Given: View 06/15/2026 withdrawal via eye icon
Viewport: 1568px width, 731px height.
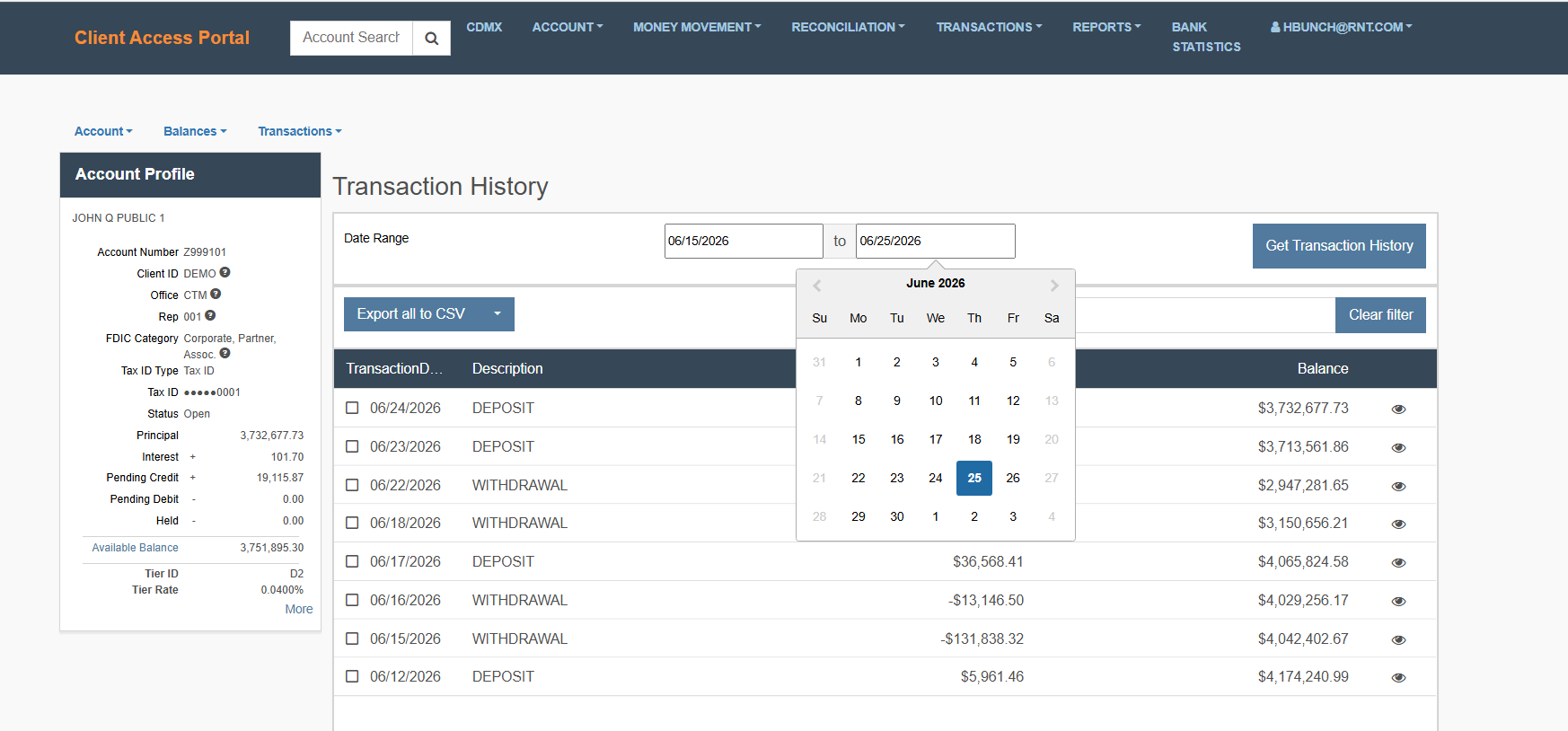Looking at the screenshot, I should point(1398,639).
